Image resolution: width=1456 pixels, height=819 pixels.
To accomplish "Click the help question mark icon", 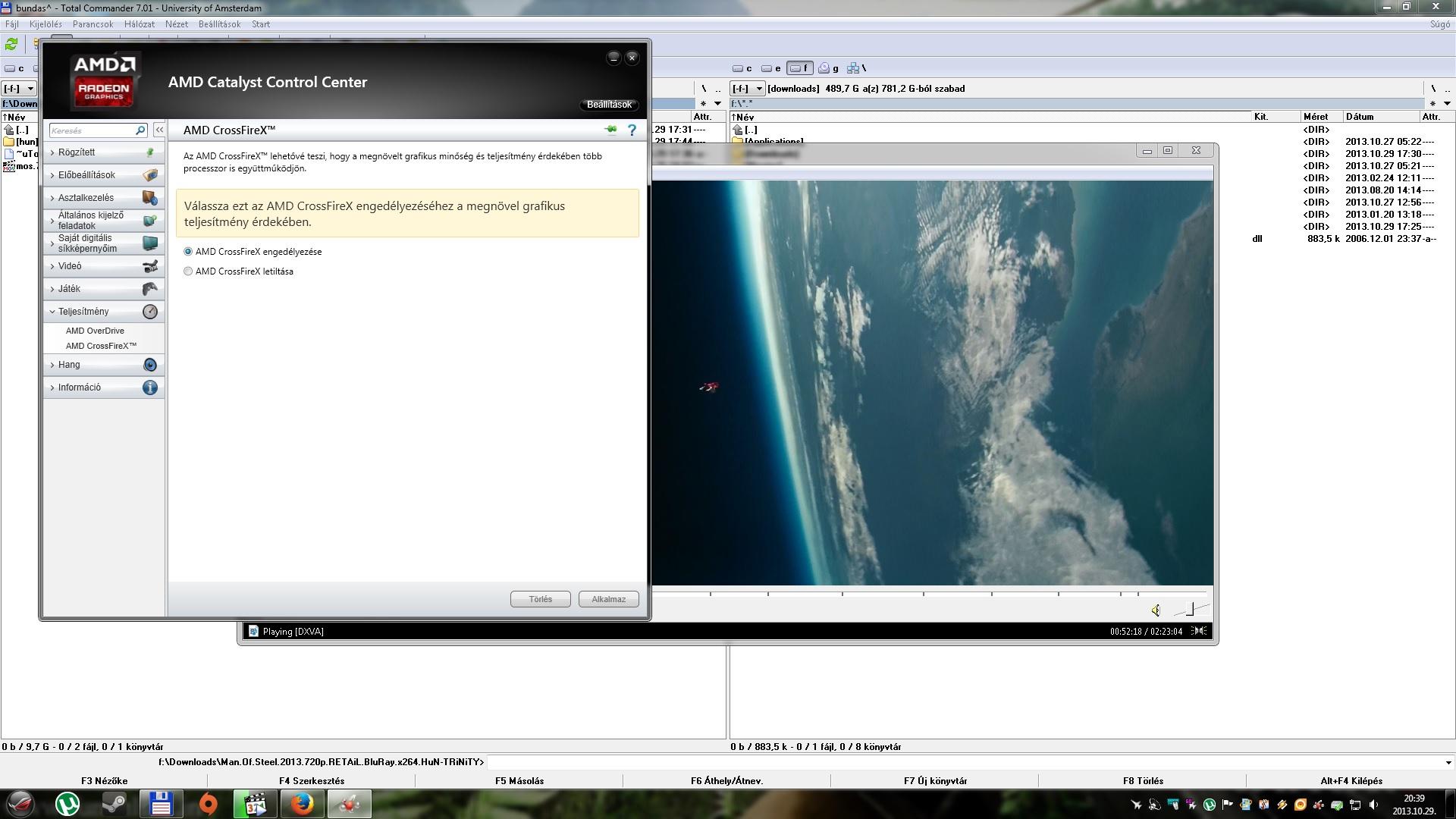I will (632, 130).
